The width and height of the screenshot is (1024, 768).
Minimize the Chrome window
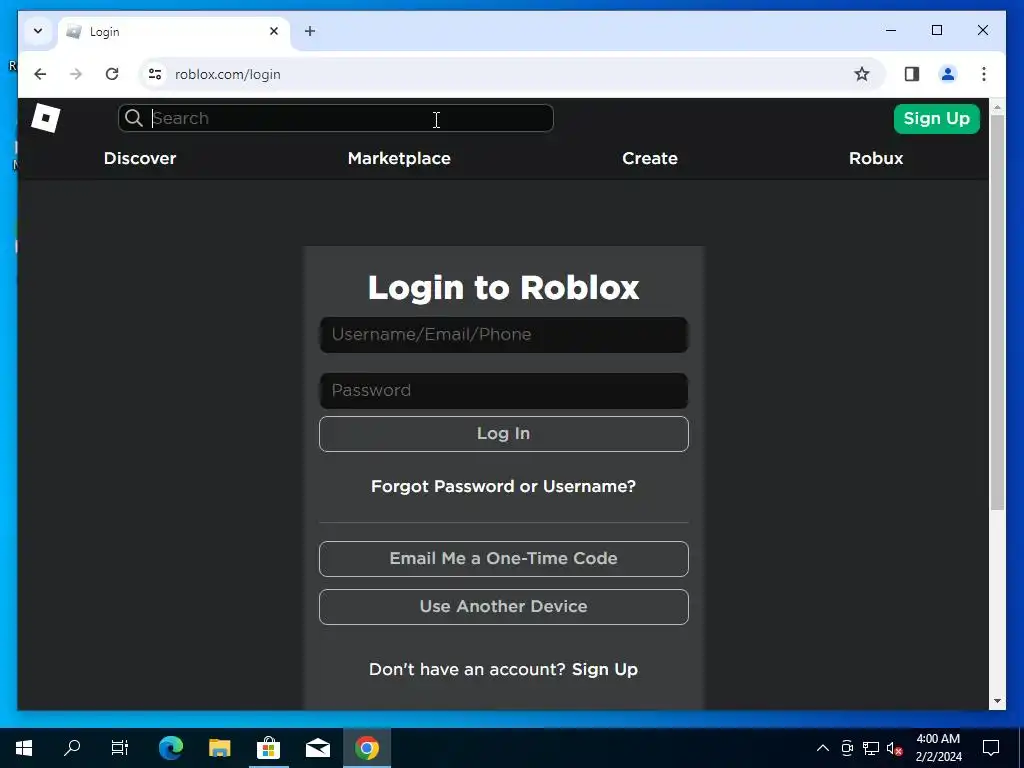(x=891, y=30)
